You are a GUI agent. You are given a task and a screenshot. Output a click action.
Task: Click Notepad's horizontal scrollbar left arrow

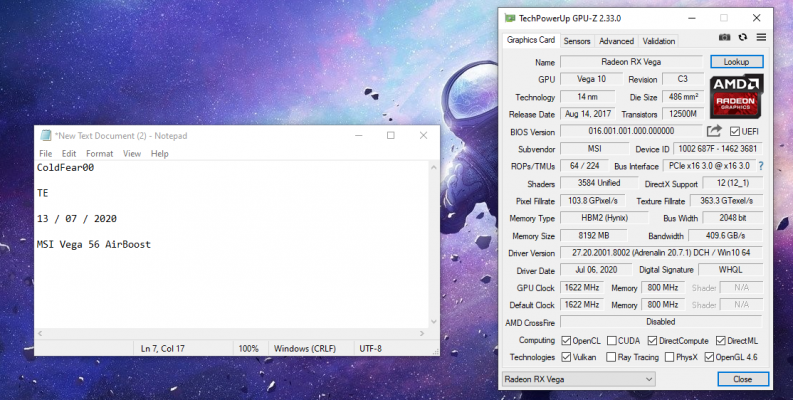[x=40, y=333]
